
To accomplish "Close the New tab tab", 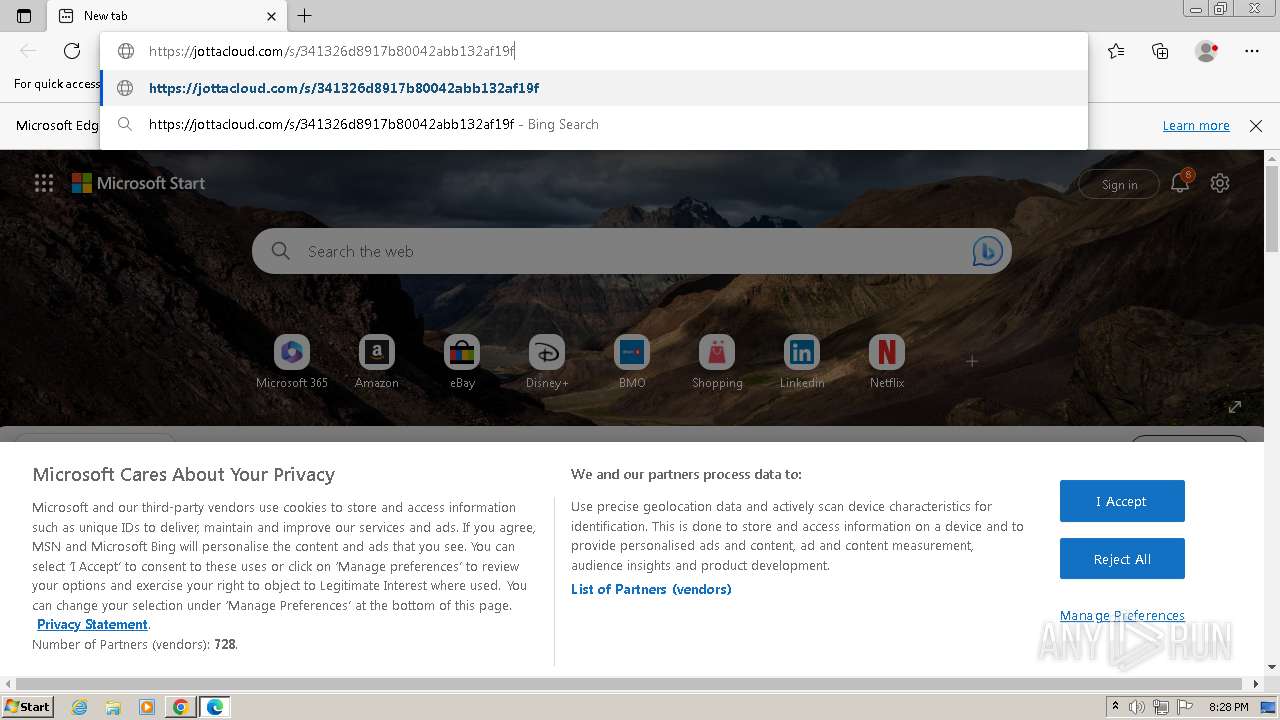I will tap(272, 16).
